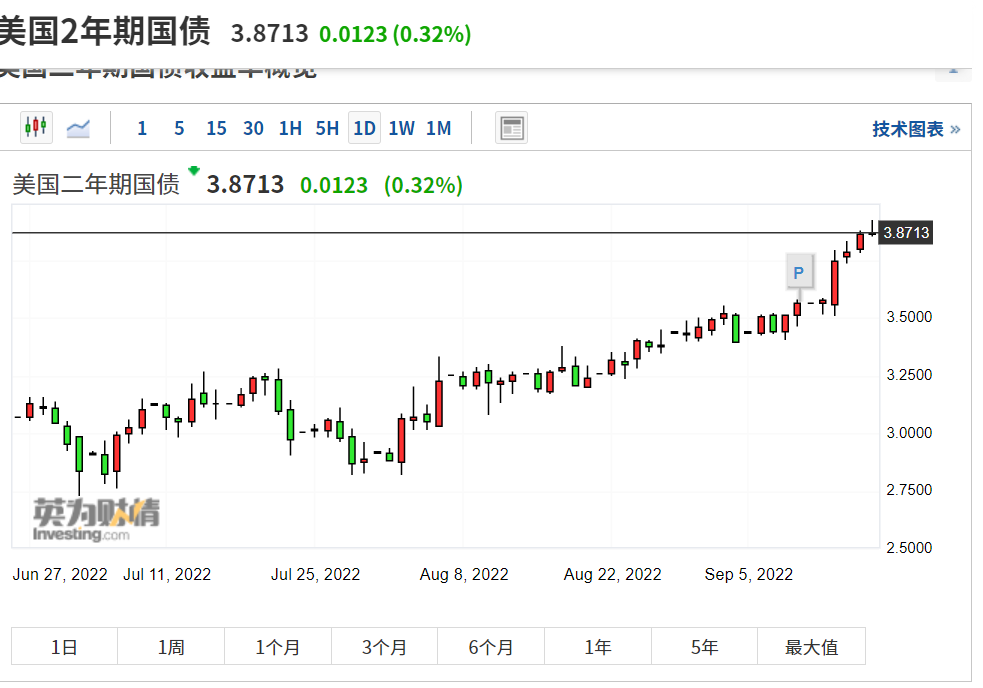Select the 1周 time range tab
This screenshot has width=983, height=688.
click(x=171, y=647)
